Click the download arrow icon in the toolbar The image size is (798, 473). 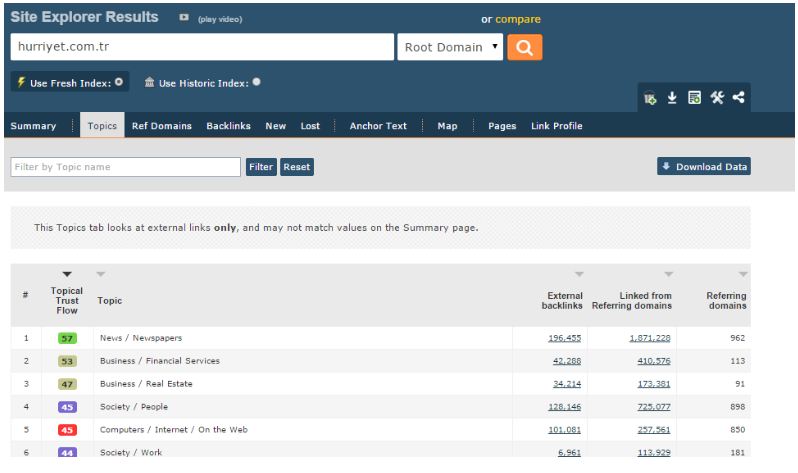tap(672, 97)
